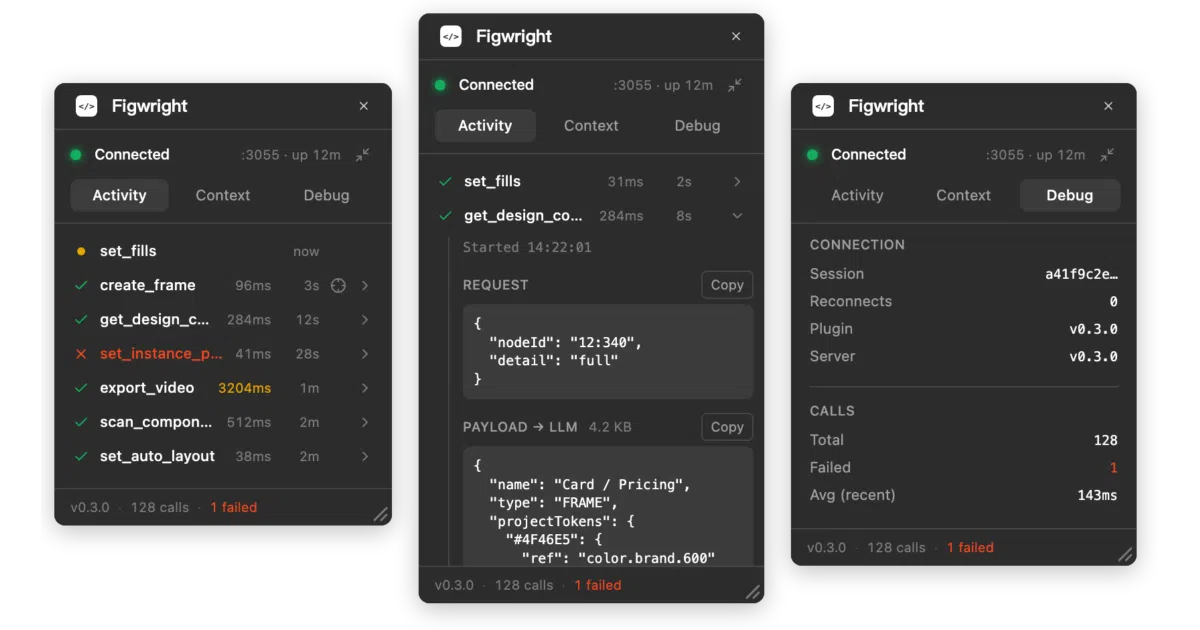
Task: Click the target locate icon on the create_frame row
Action: [x=338, y=285]
